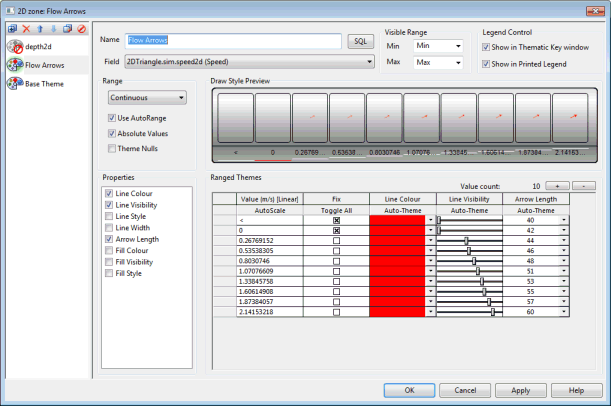Click the Line Colour column header
The width and height of the screenshot is (611, 406).
[x=403, y=199]
